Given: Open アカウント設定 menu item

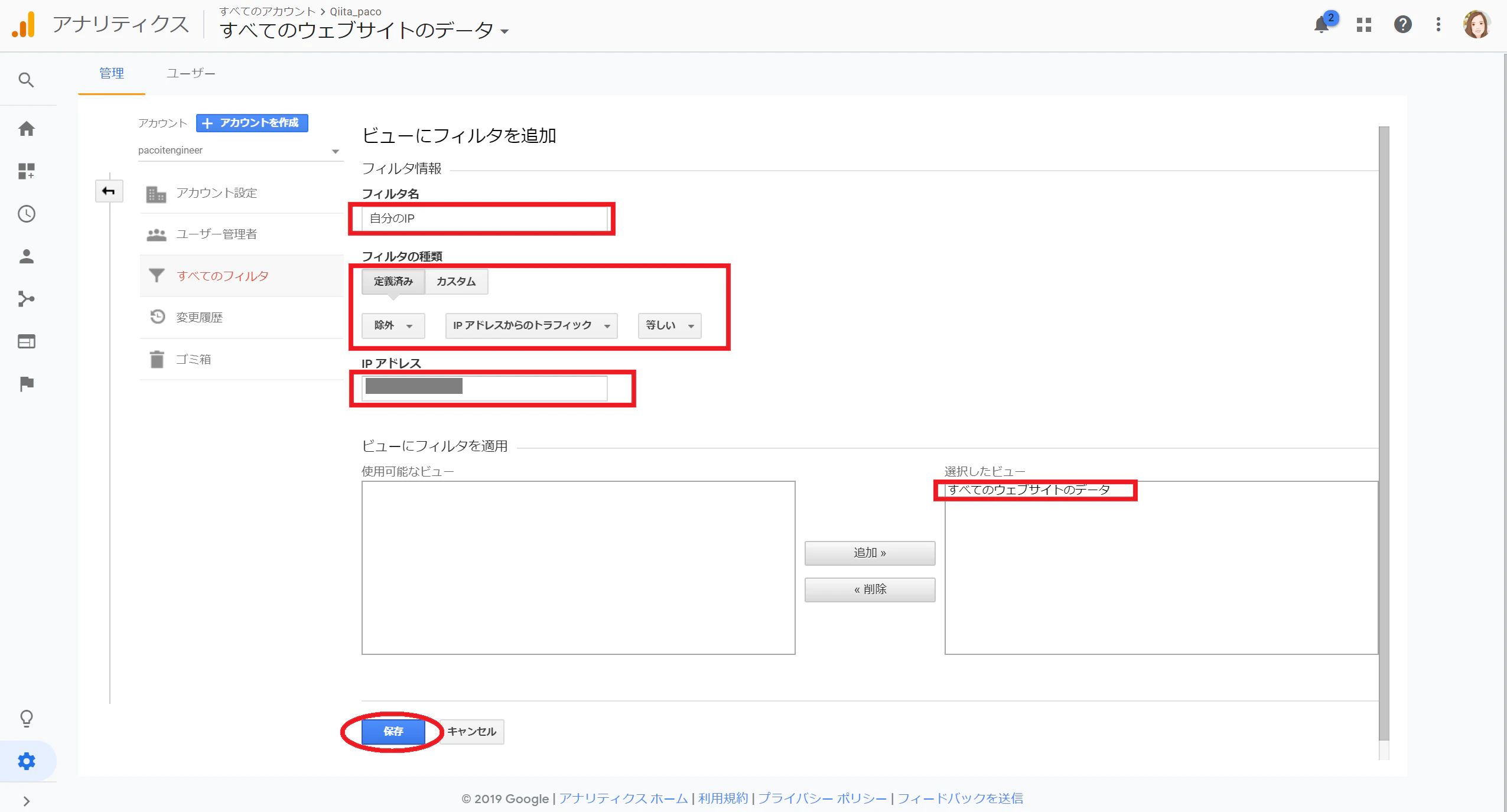Looking at the screenshot, I should tap(241, 193).
